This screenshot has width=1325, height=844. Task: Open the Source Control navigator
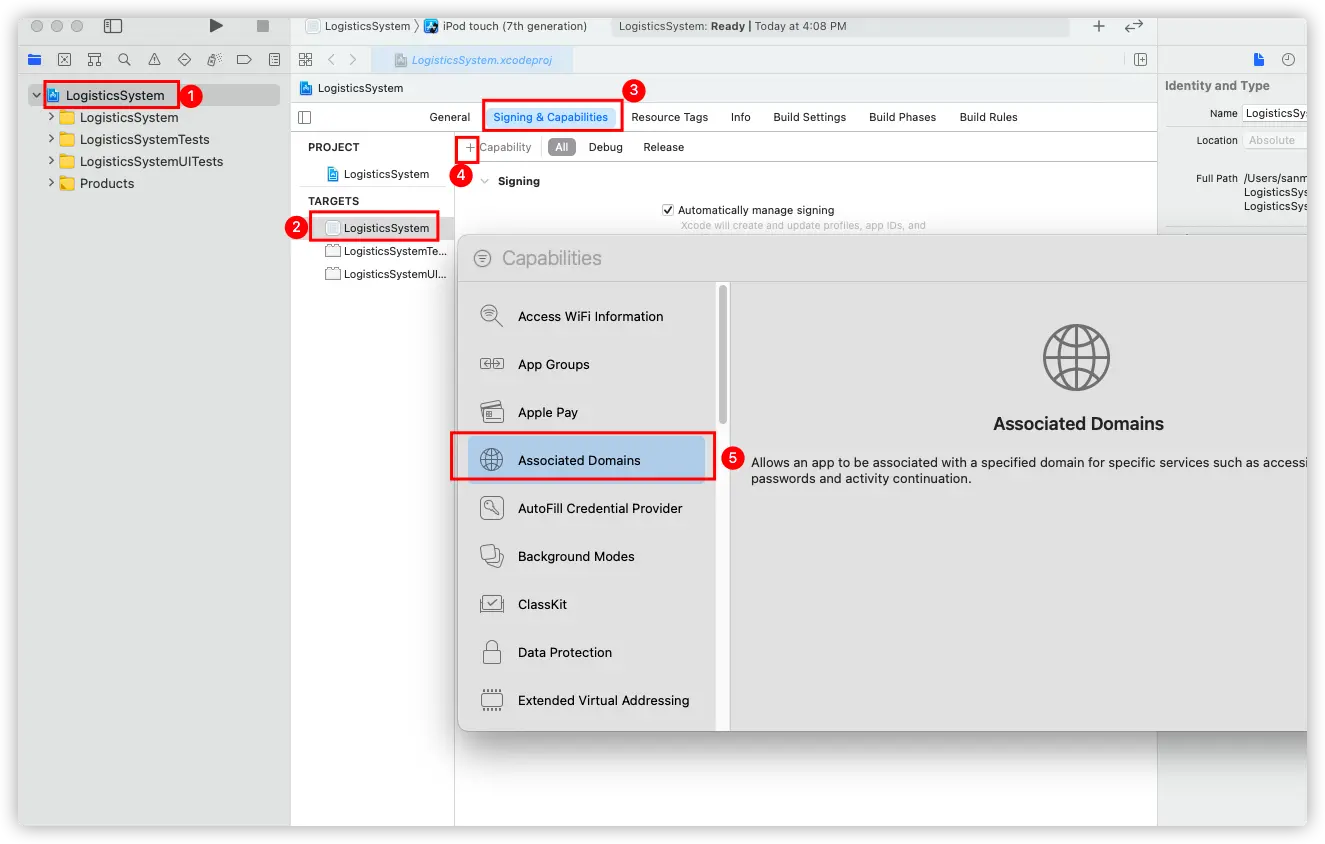pos(65,60)
